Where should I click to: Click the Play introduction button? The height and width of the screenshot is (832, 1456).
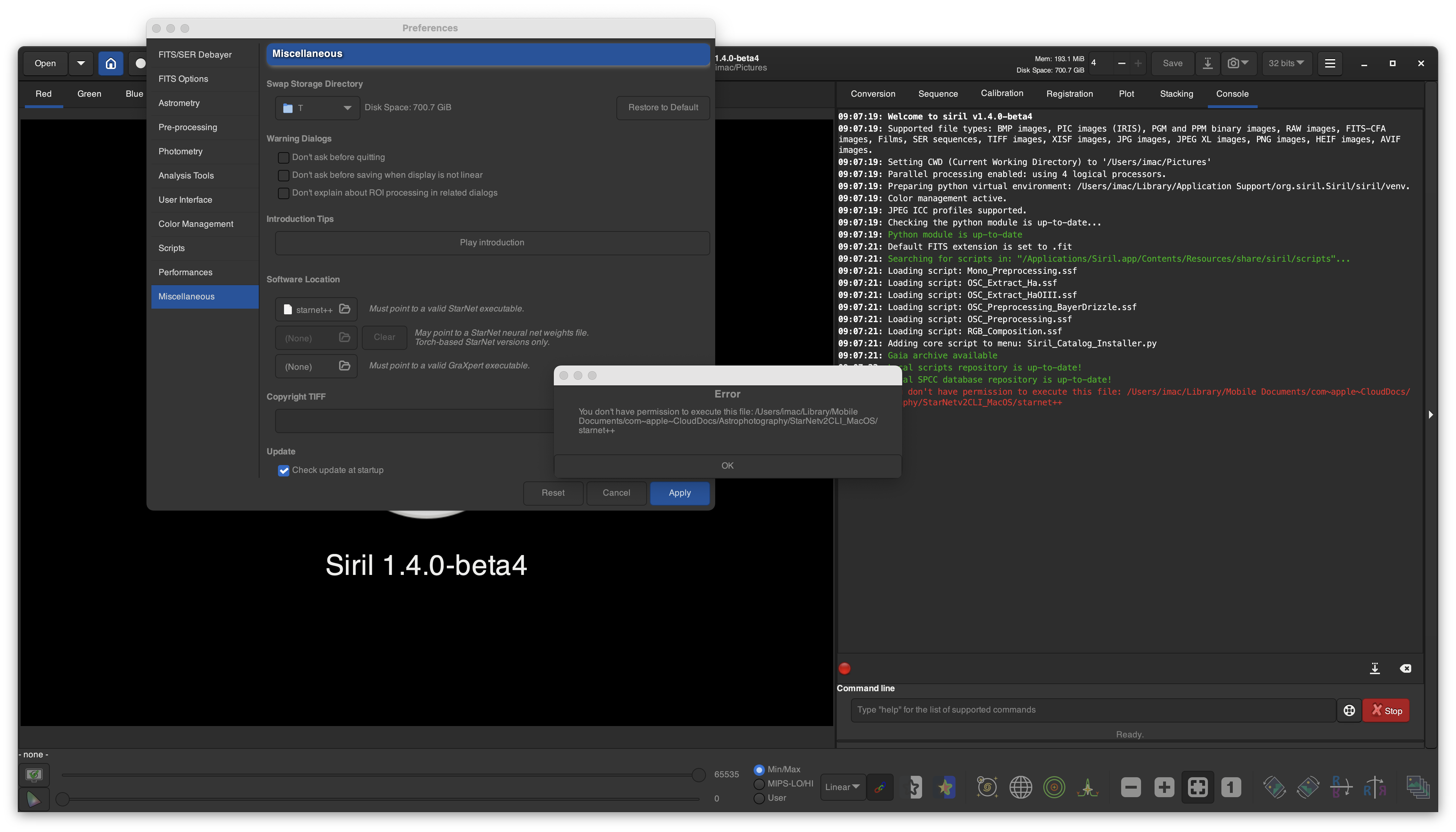click(x=492, y=243)
